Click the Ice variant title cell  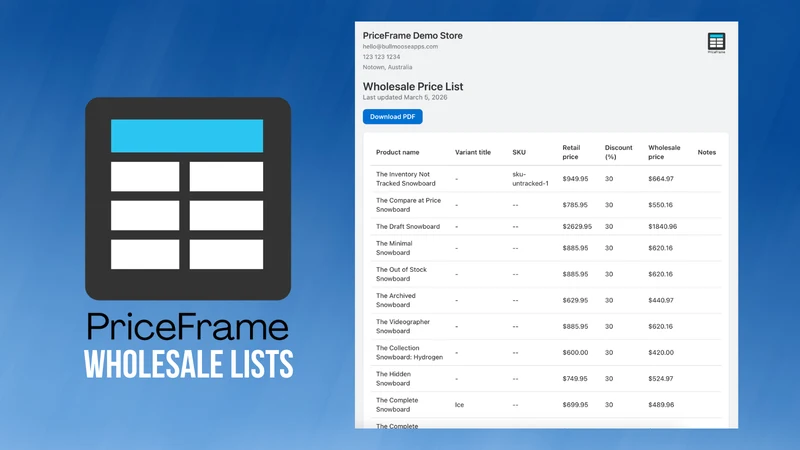[x=459, y=405]
